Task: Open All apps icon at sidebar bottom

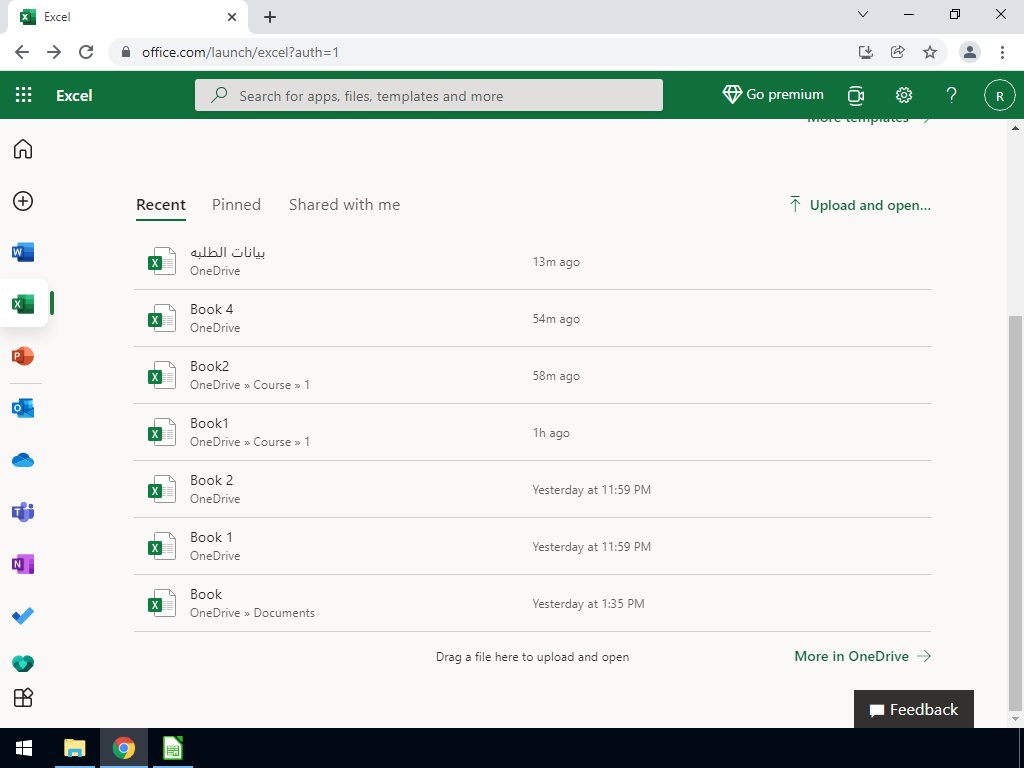Action: pos(23,697)
